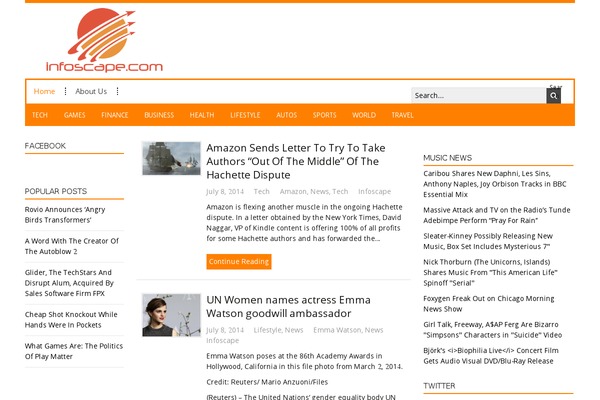Open the Amazon ship article thumbnail
This screenshot has width=600, height=400.
pyautogui.click(x=171, y=158)
